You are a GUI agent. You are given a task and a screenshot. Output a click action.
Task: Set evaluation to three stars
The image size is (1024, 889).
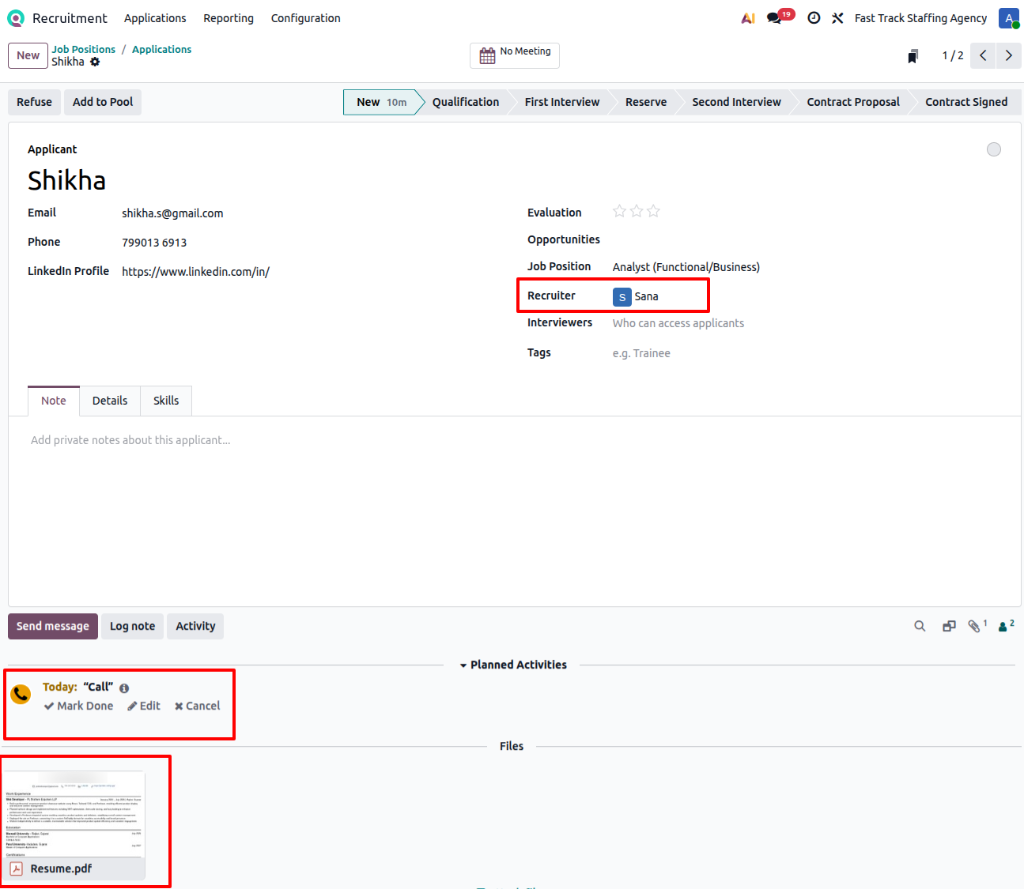pyautogui.click(x=654, y=212)
